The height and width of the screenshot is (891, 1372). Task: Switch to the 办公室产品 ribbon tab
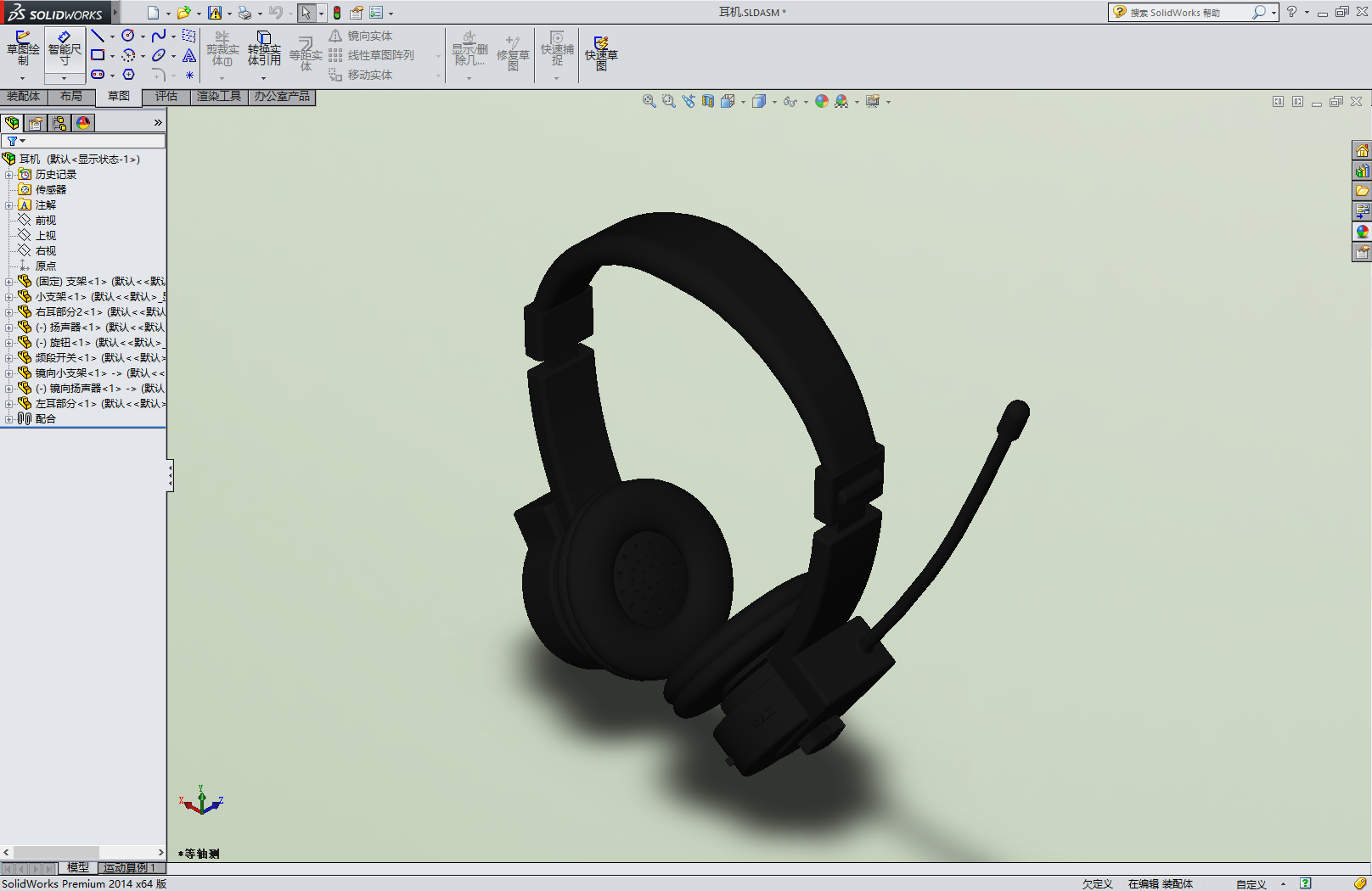pos(282,97)
